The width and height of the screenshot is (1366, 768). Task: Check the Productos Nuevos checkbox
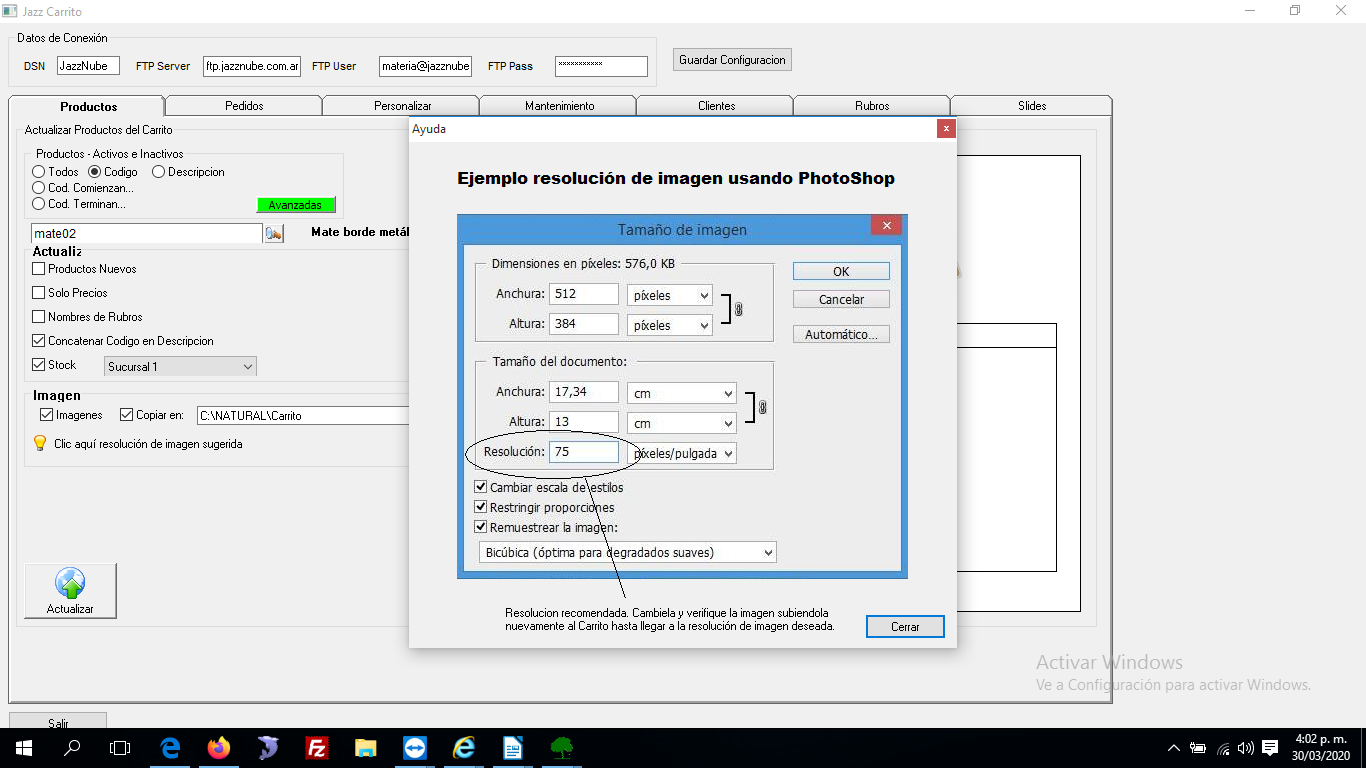click(x=39, y=269)
